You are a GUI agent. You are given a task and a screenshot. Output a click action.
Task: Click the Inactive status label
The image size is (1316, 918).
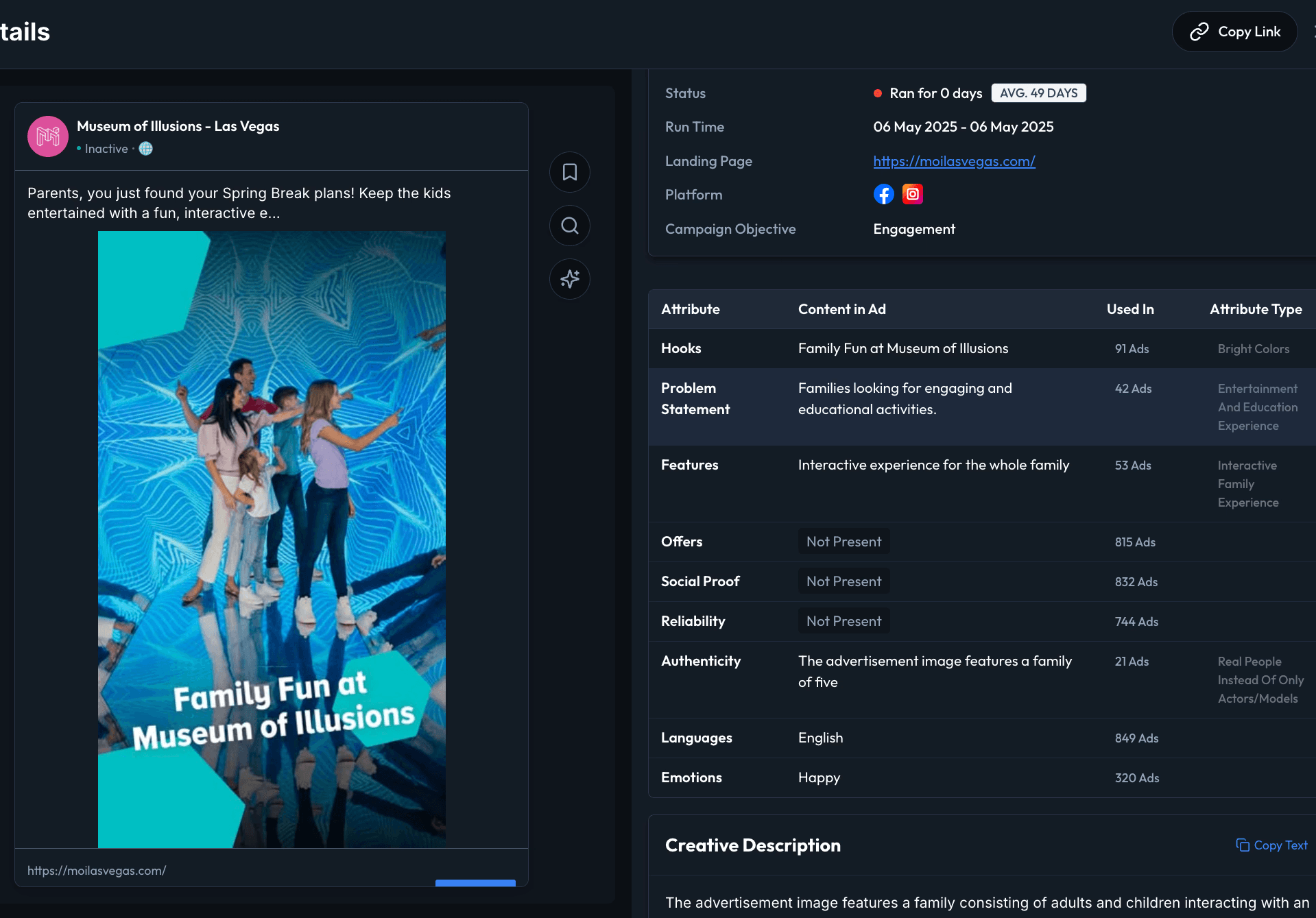click(106, 149)
